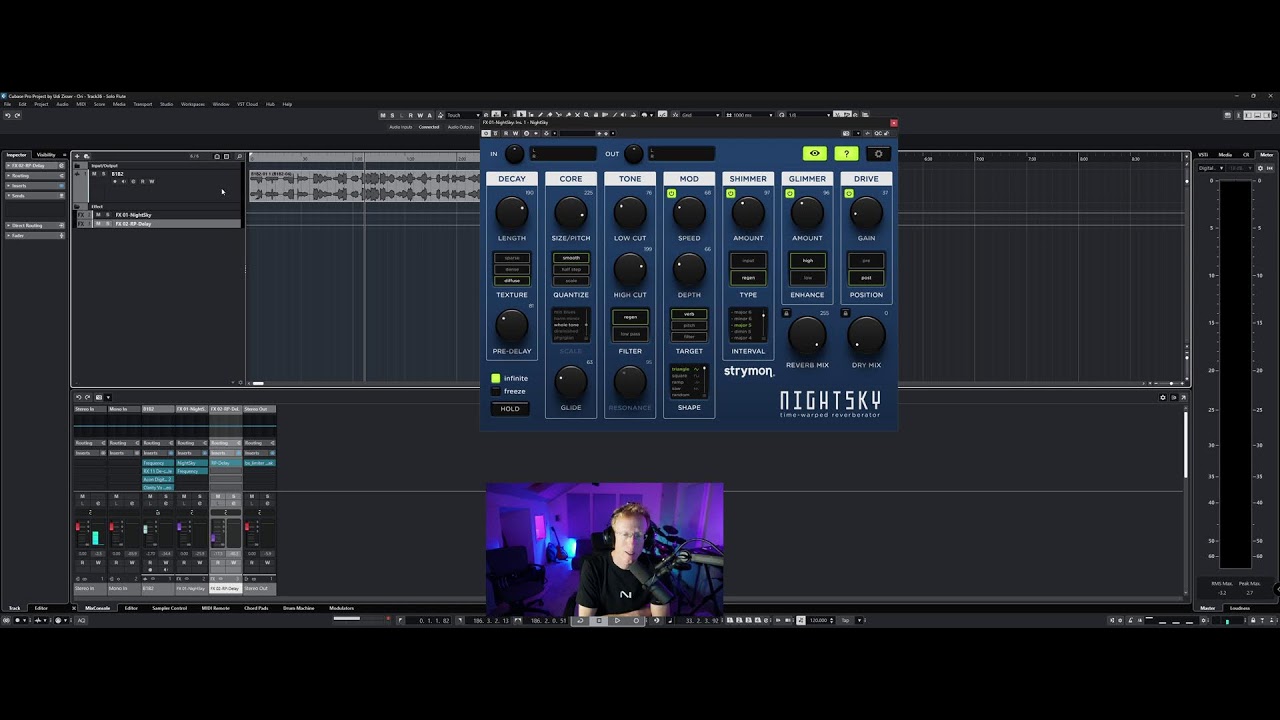This screenshot has height=720, width=1280.
Task: Select pitch as the MOD target
Action: tap(689, 325)
